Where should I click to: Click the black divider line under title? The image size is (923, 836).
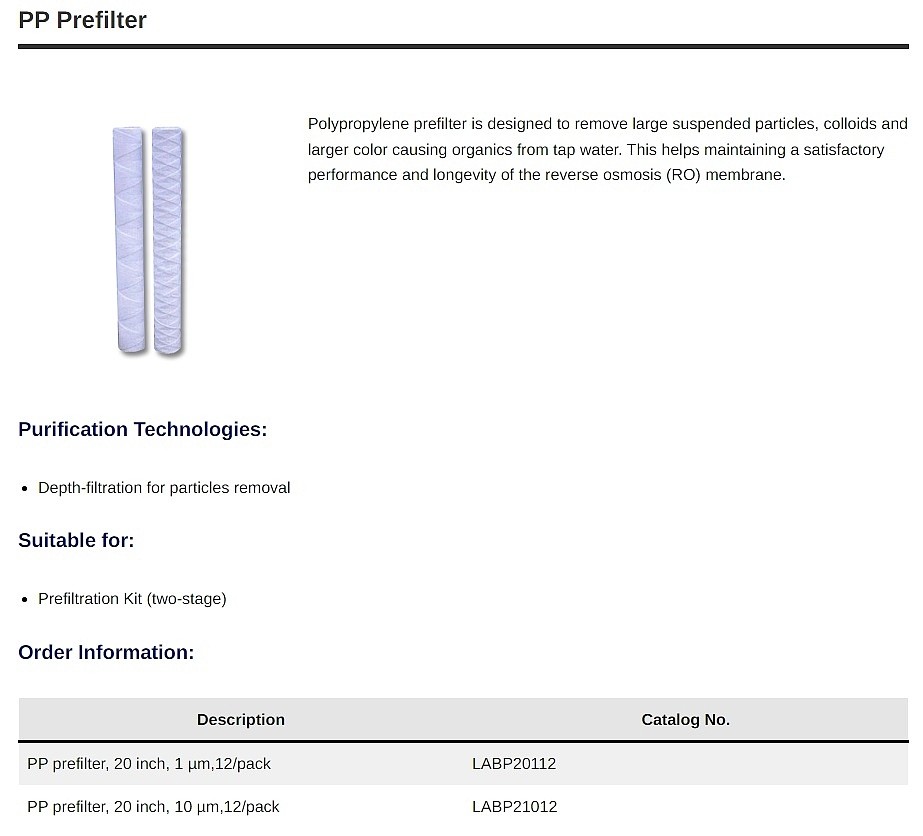pos(463,46)
